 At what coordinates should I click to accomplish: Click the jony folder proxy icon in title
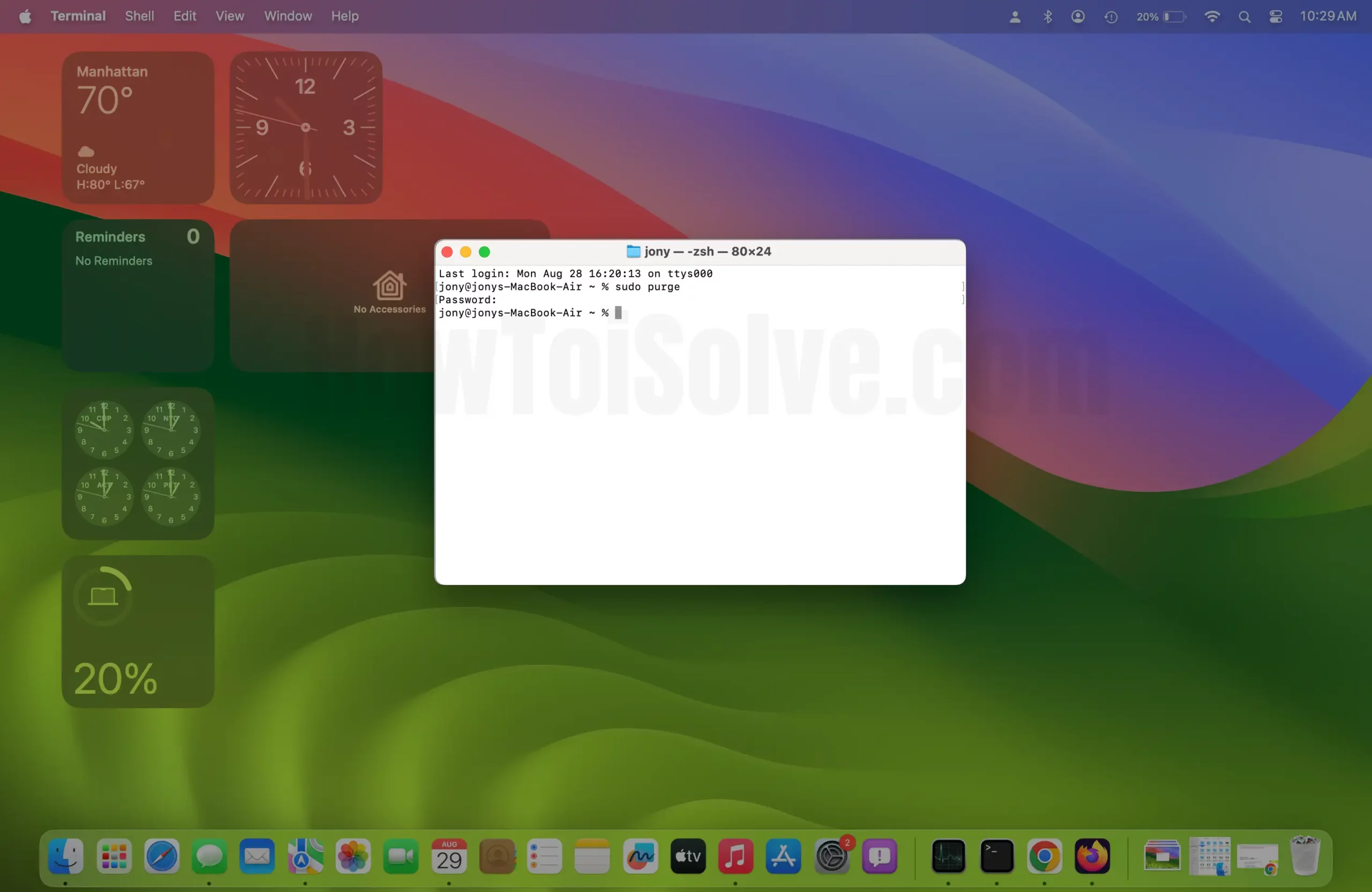[x=633, y=252]
